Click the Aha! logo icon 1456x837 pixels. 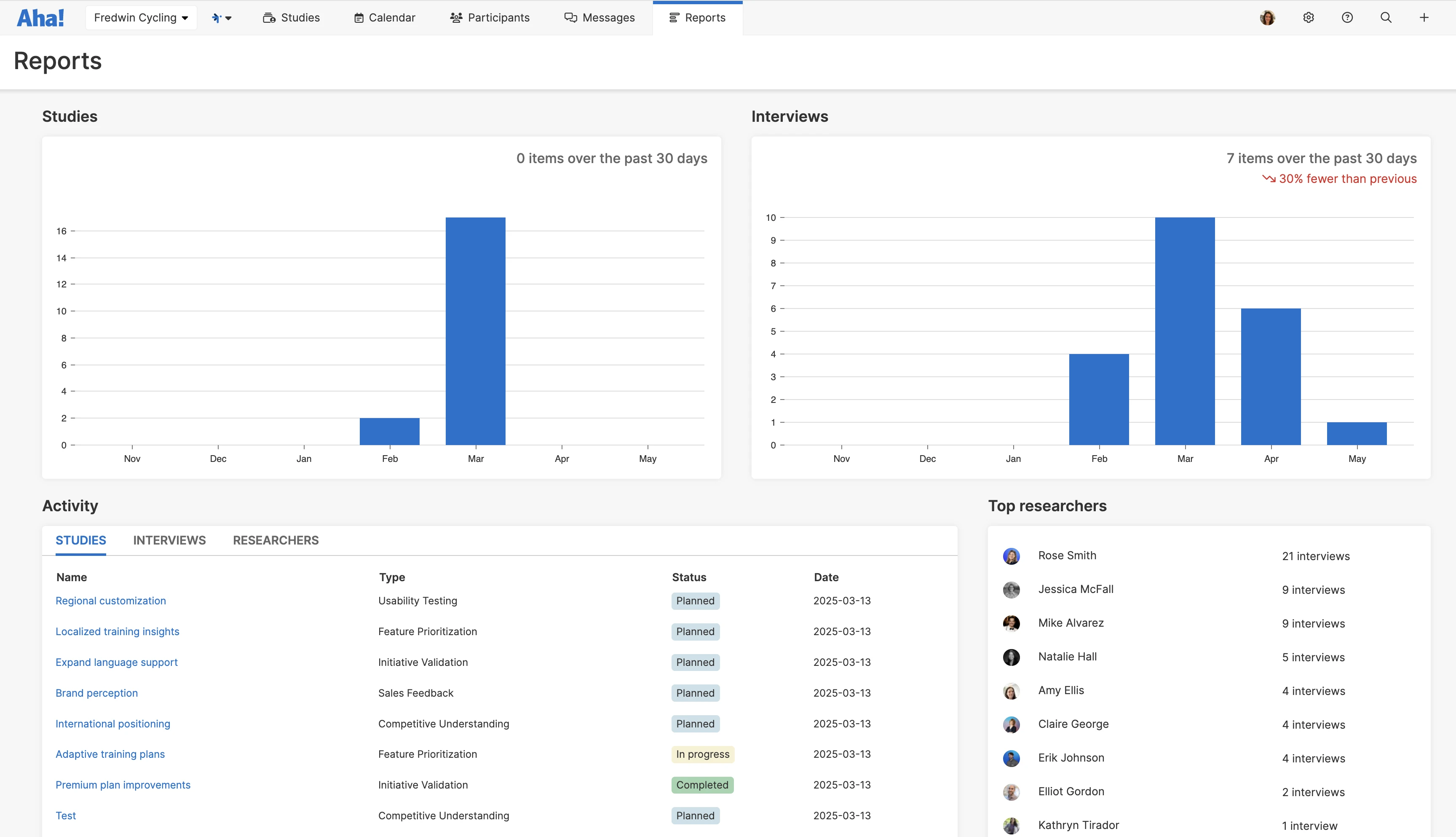click(x=40, y=18)
